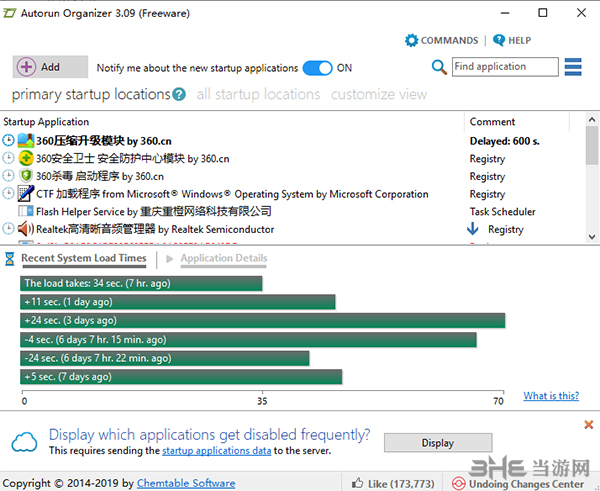Open startup applications data link

[x=217, y=450]
